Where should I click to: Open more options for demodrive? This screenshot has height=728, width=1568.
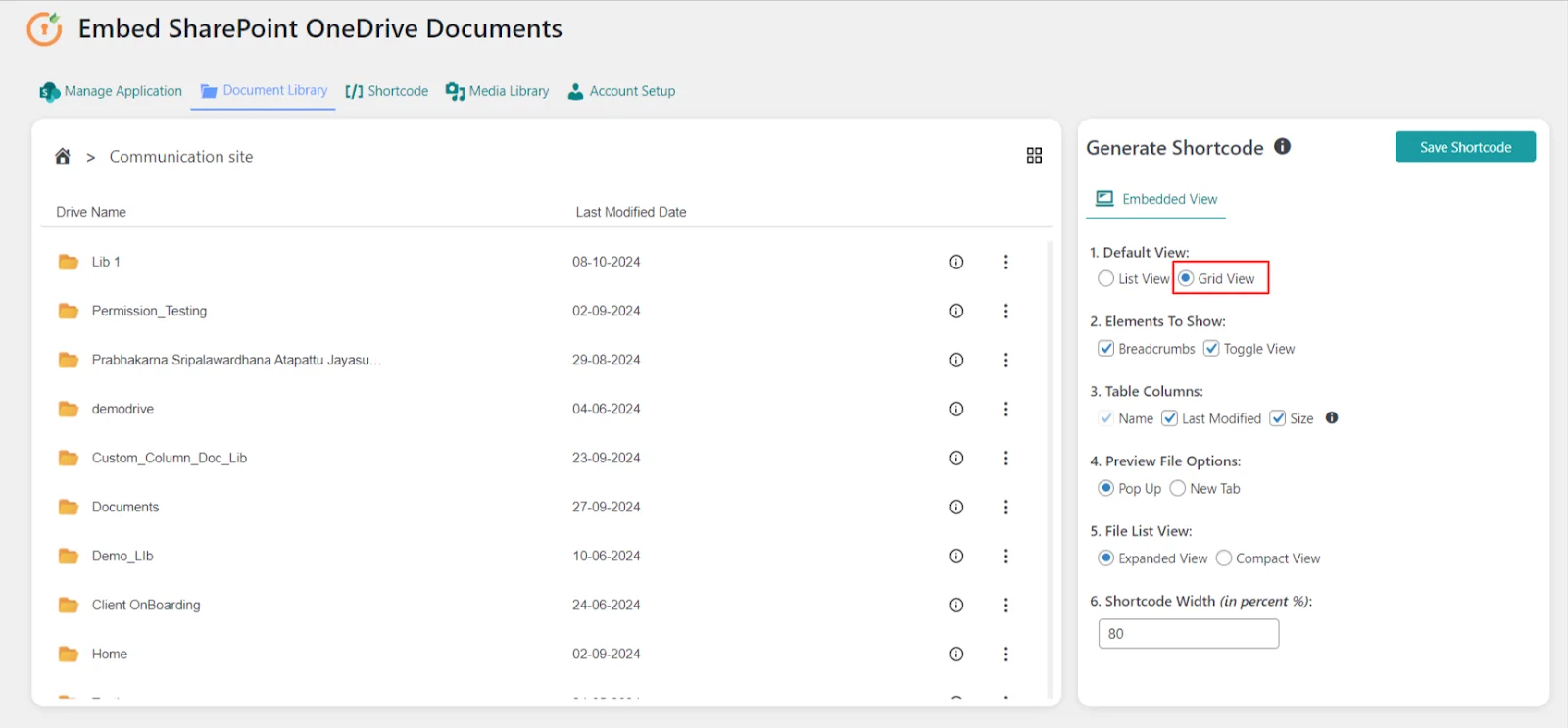tap(1005, 409)
